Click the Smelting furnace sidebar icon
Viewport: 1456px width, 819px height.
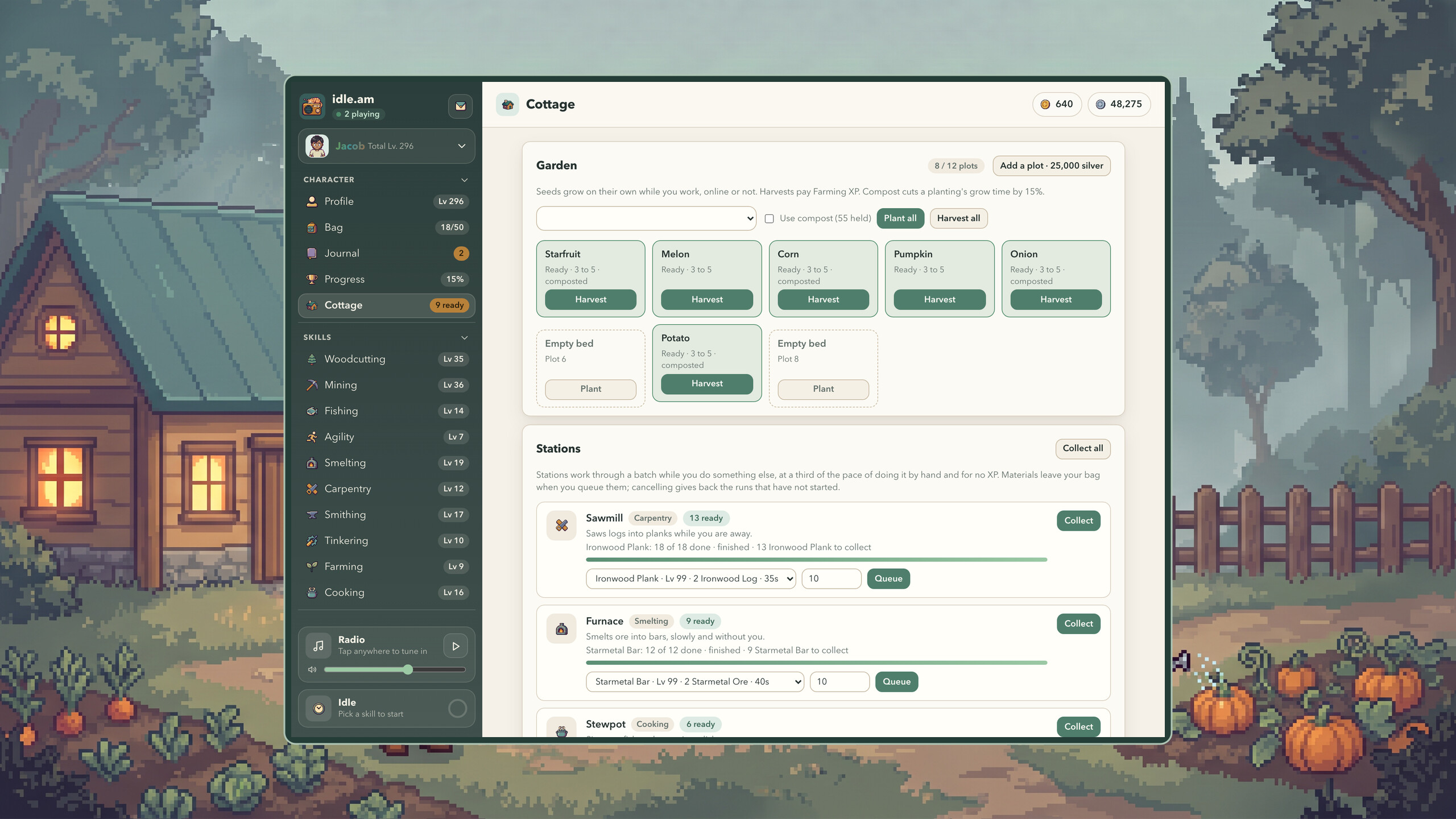click(x=312, y=463)
